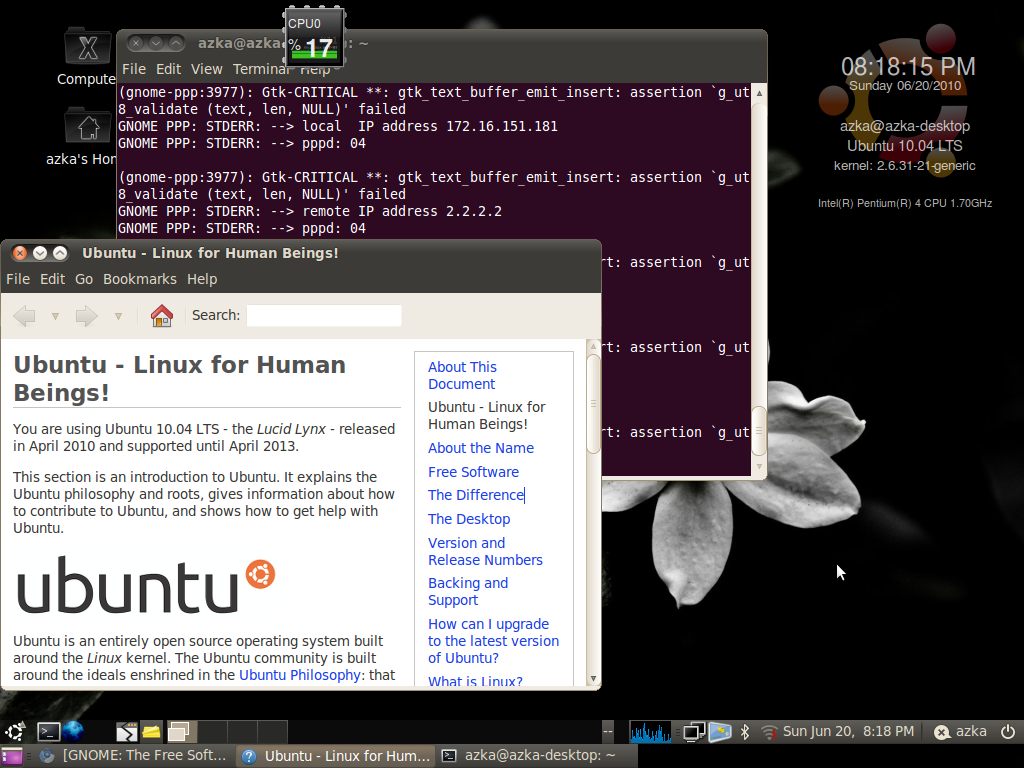Viewport: 1024px width, 768px height.
Task: Open the terminal window's File menu
Action: point(134,69)
